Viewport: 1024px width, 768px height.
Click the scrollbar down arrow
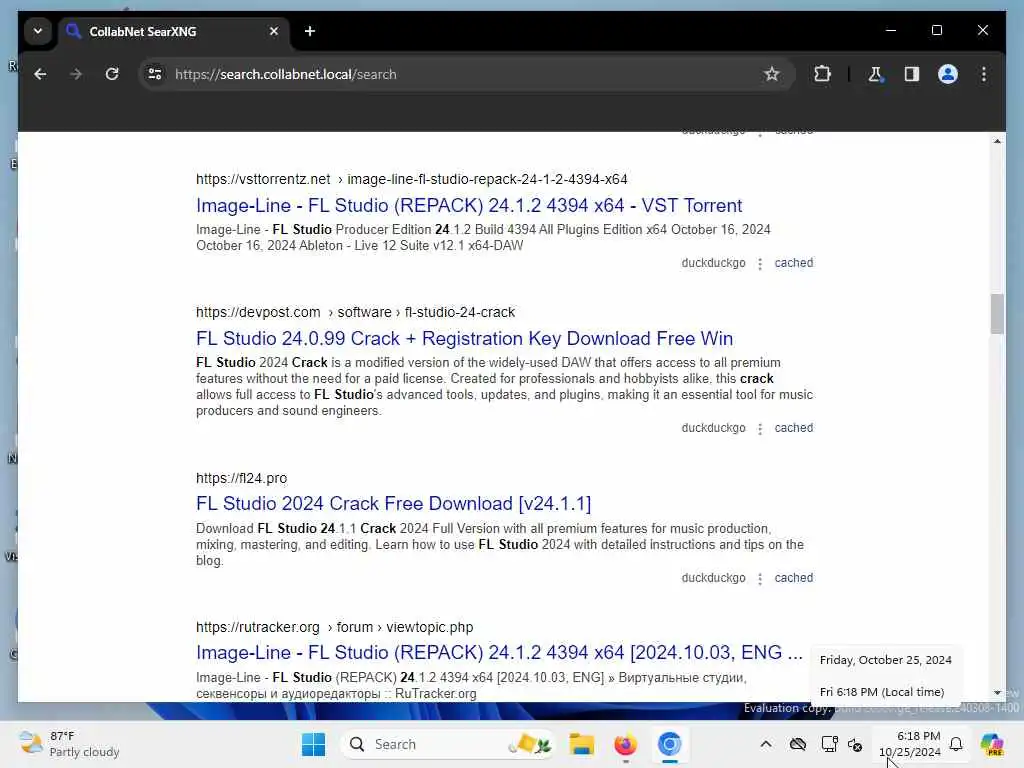(x=997, y=693)
